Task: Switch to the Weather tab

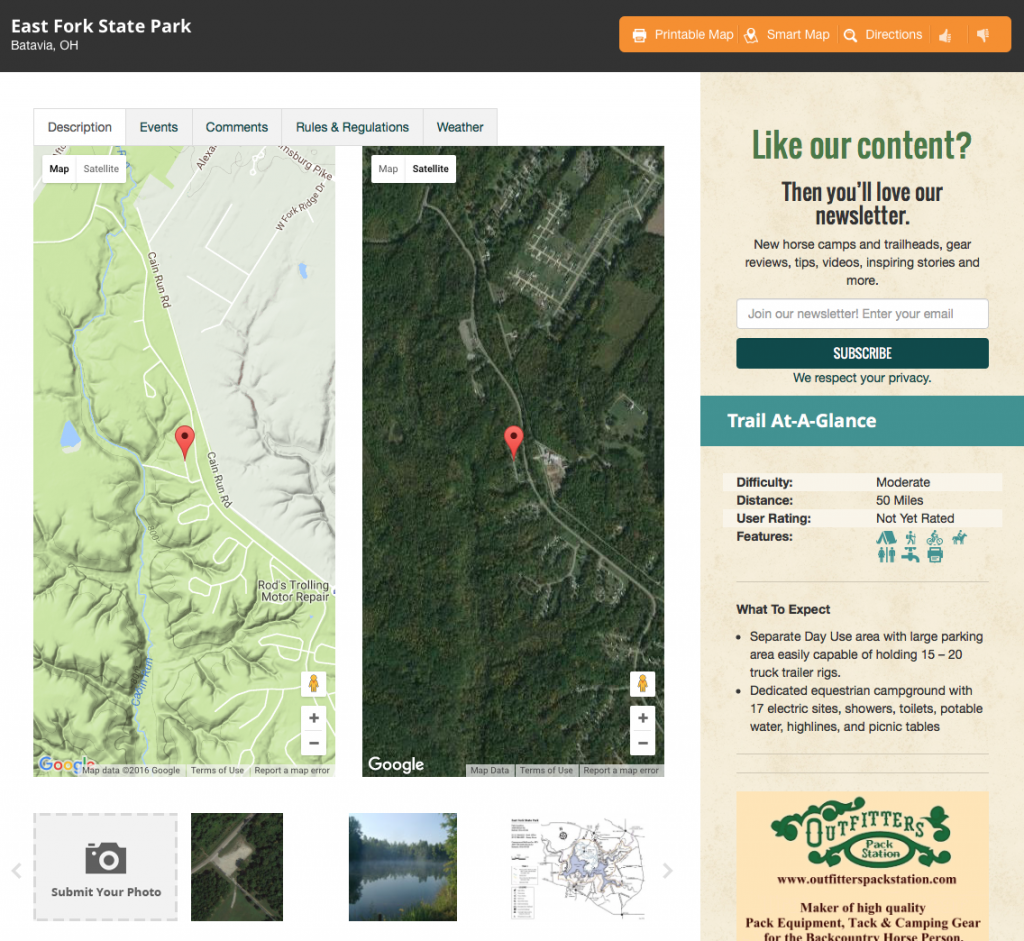Action: [x=460, y=127]
